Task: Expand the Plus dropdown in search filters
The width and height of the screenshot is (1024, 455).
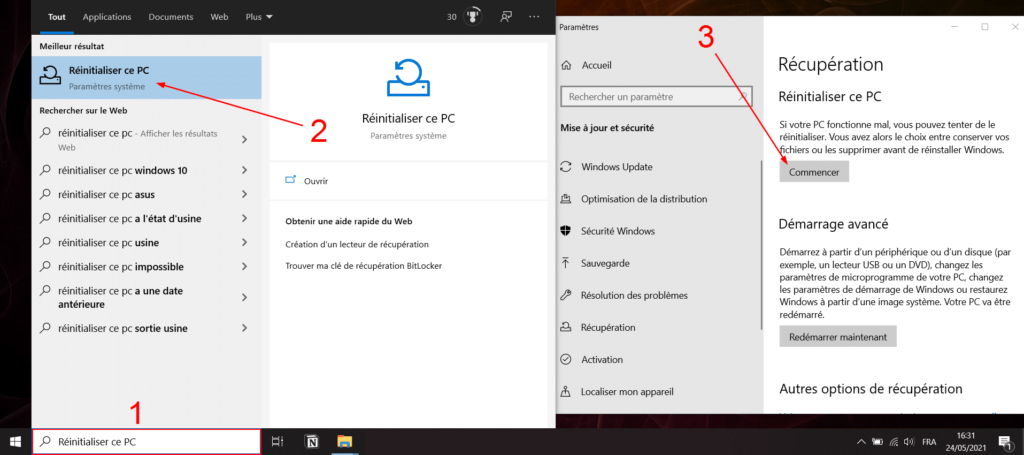Action: [259, 17]
